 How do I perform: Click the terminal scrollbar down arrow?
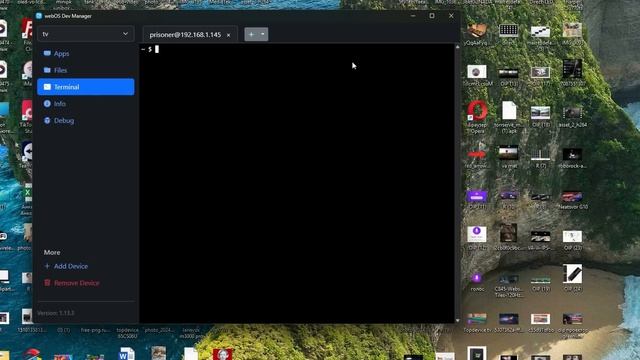click(457, 320)
